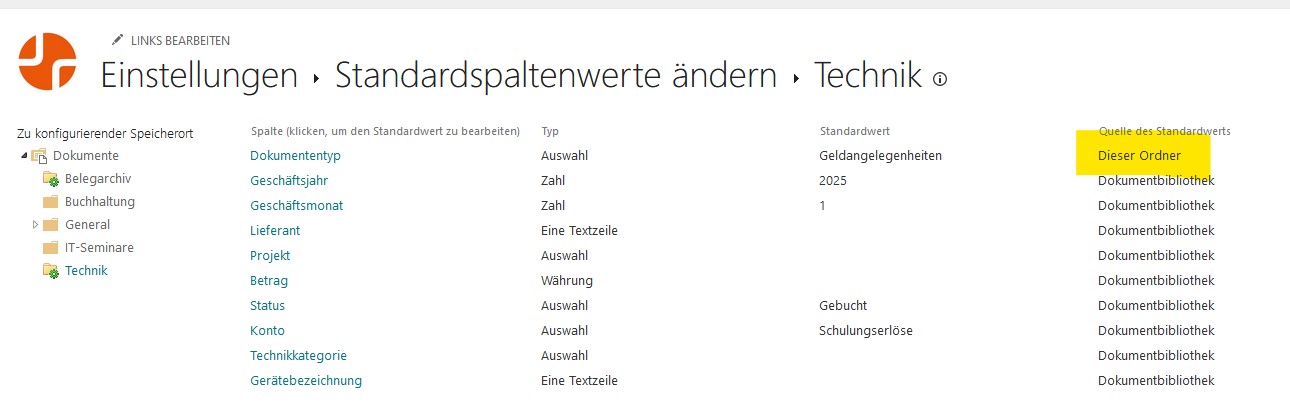Click the Konto column link
This screenshot has width=1290, height=403.
pos(267,331)
